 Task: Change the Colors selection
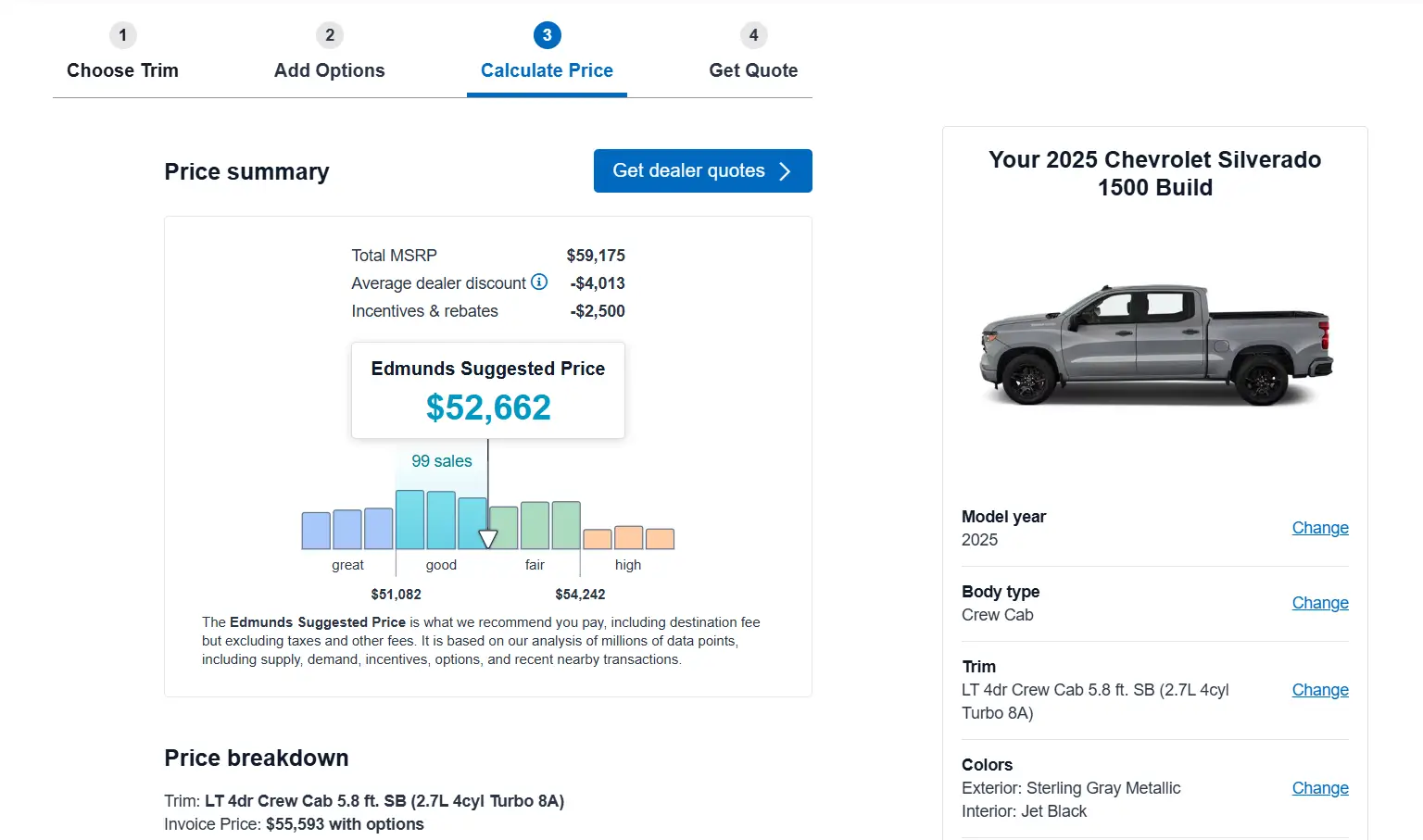(1319, 788)
